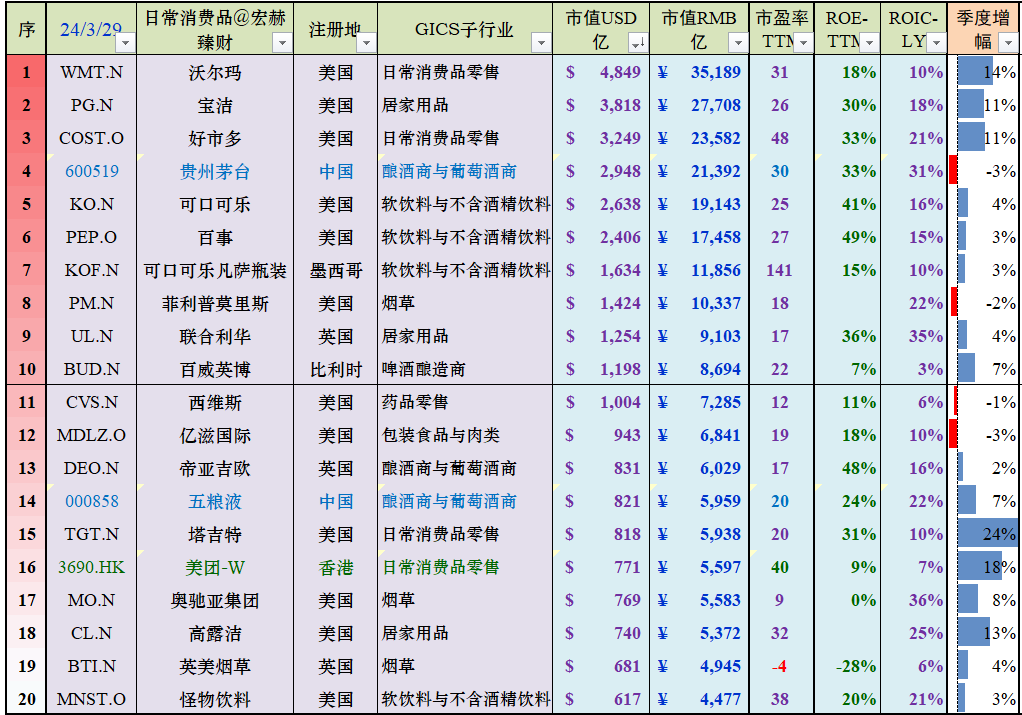Select ticker cell TGT.N
Image resolution: width=1022 pixels, height=715 pixels.
pos(91,534)
